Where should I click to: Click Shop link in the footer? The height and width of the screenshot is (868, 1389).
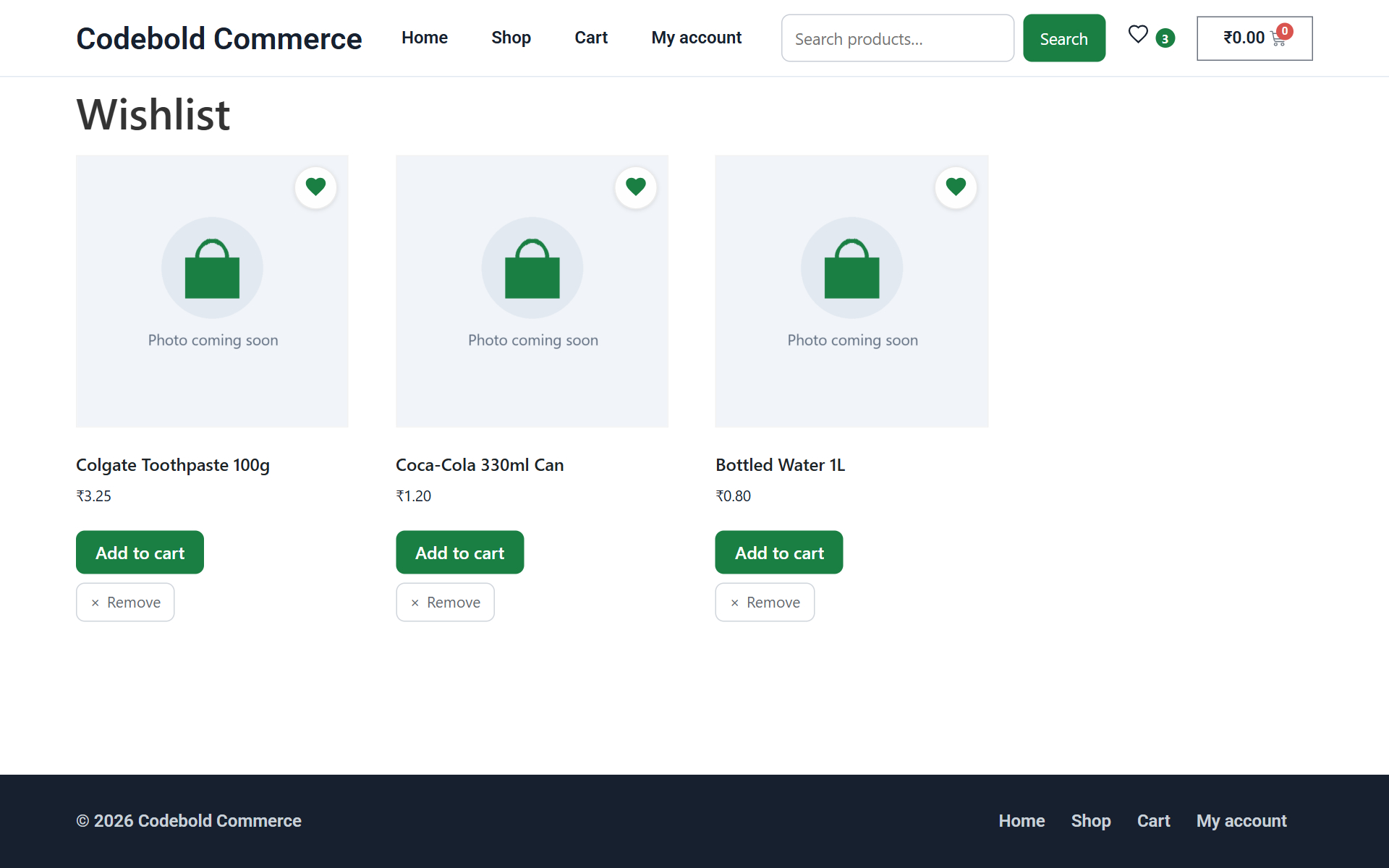click(1091, 821)
